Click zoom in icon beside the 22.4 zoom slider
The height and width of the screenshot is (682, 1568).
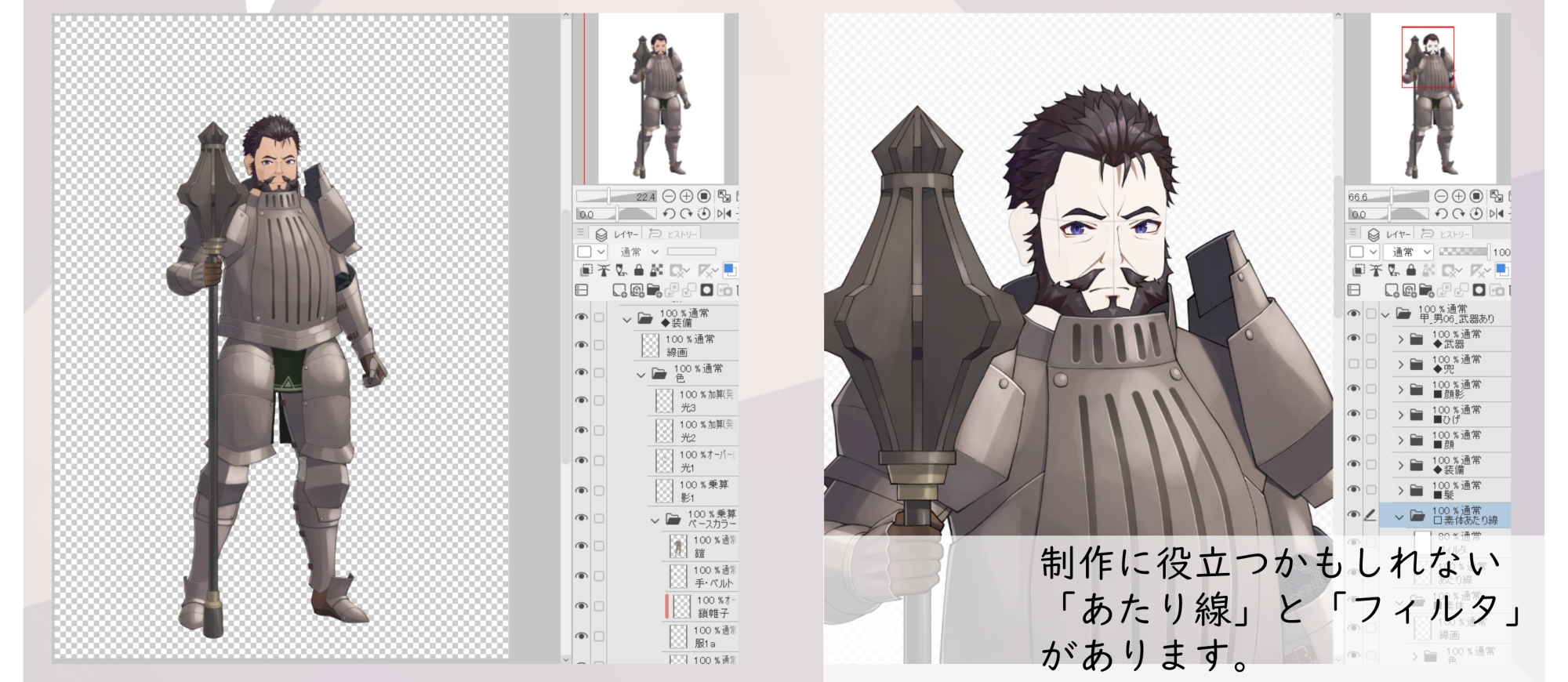click(686, 196)
